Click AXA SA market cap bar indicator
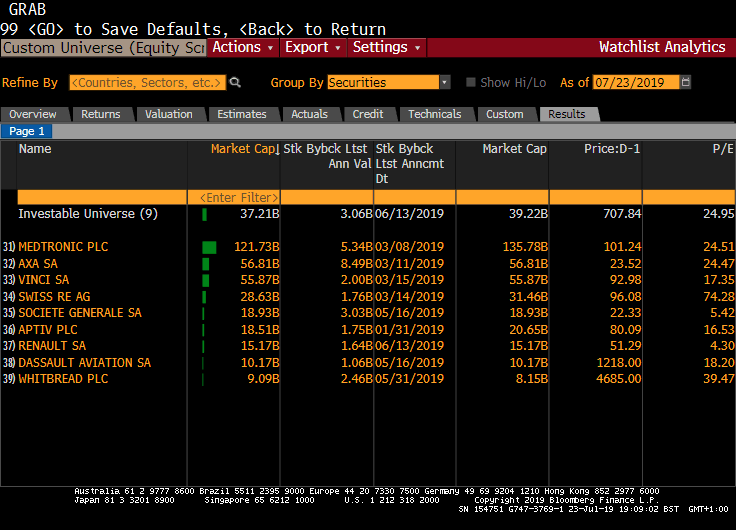736x530 pixels. point(205,264)
